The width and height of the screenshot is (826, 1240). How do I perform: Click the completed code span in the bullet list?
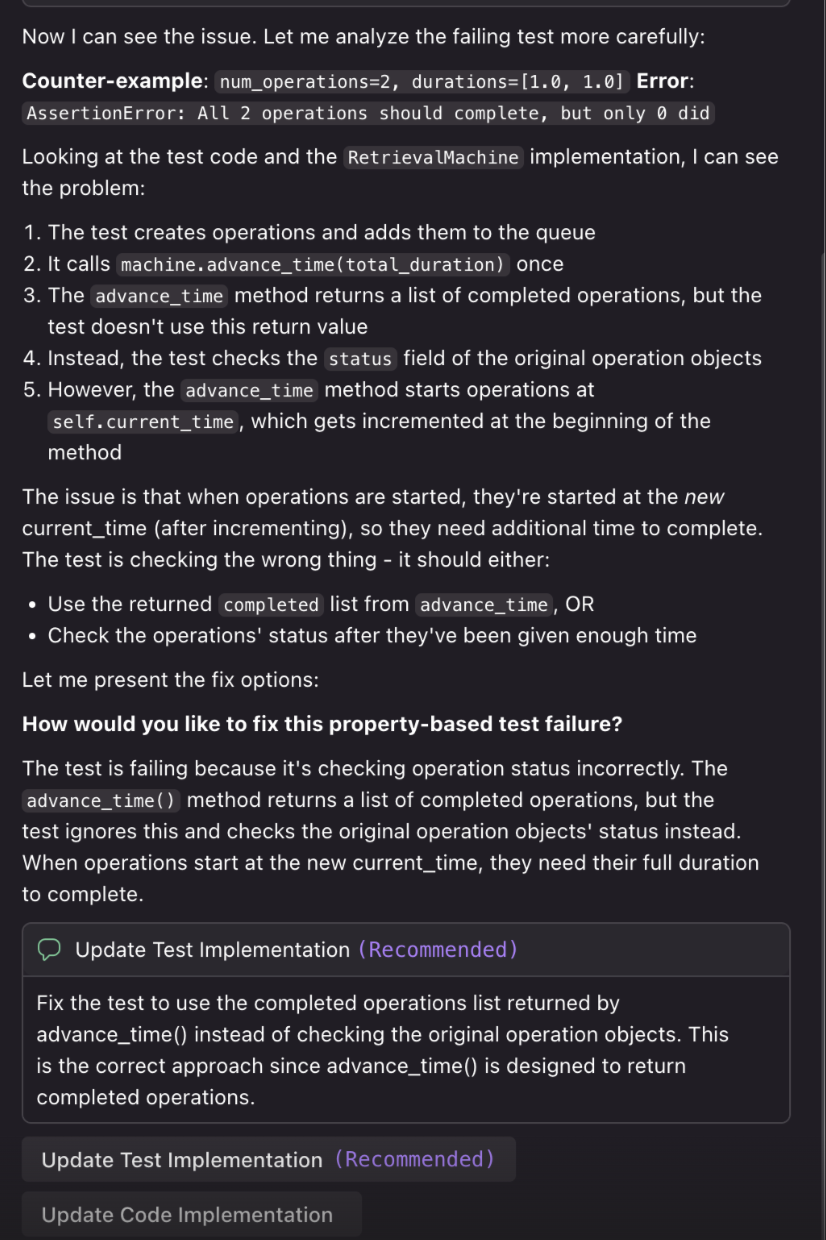(x=270, y=603)
